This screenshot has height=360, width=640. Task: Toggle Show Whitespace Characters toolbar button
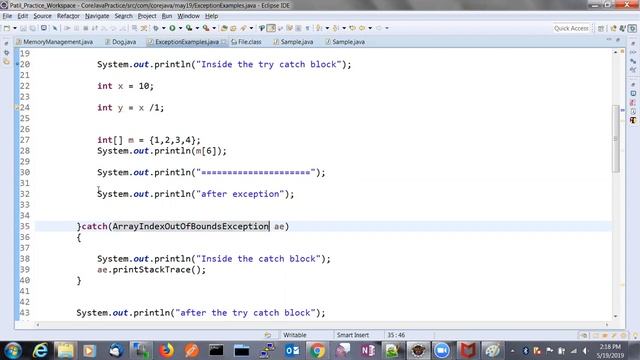(x=307, y=28)
